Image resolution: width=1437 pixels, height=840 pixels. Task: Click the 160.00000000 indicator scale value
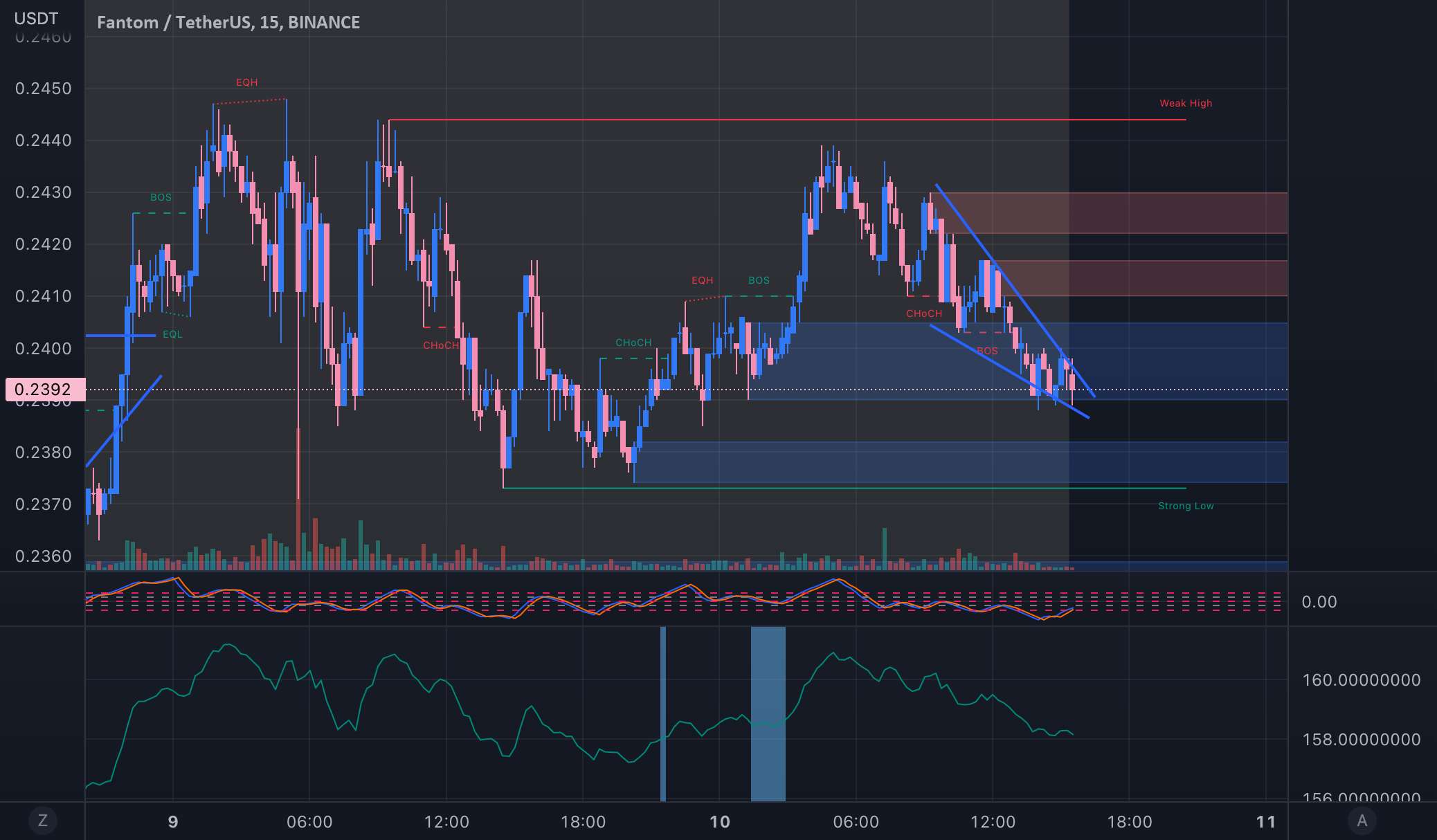tap(1362, 680)
